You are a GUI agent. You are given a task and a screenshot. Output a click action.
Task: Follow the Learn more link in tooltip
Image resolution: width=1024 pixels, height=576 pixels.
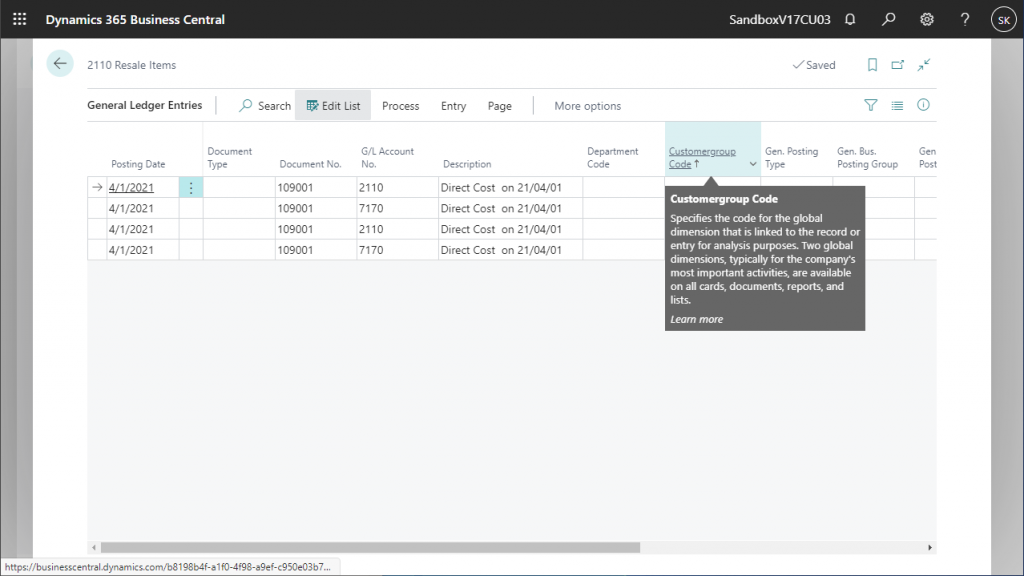point(696,319)
